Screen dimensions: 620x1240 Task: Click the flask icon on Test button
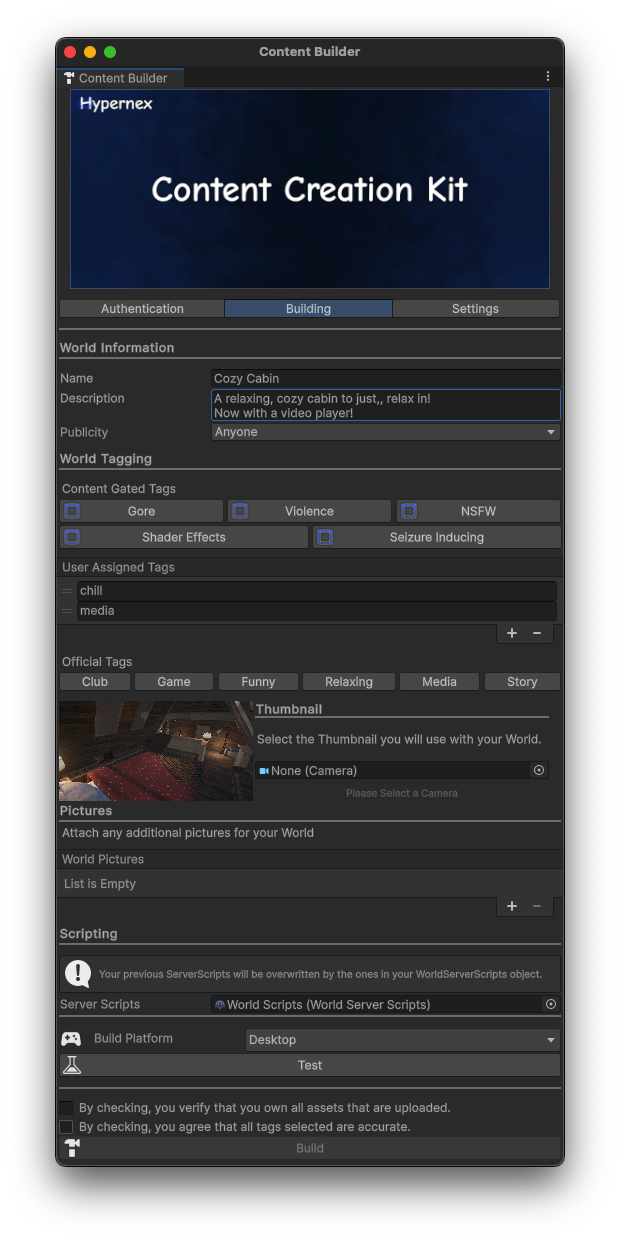(x=71, y=1065)
